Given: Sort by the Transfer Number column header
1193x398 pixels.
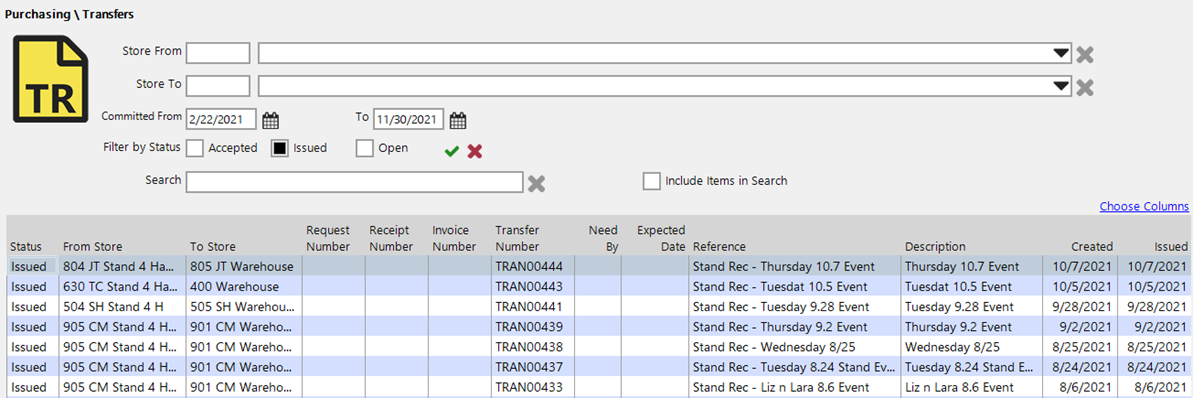Looking at the screenshot, I should [x=517, y=238].
